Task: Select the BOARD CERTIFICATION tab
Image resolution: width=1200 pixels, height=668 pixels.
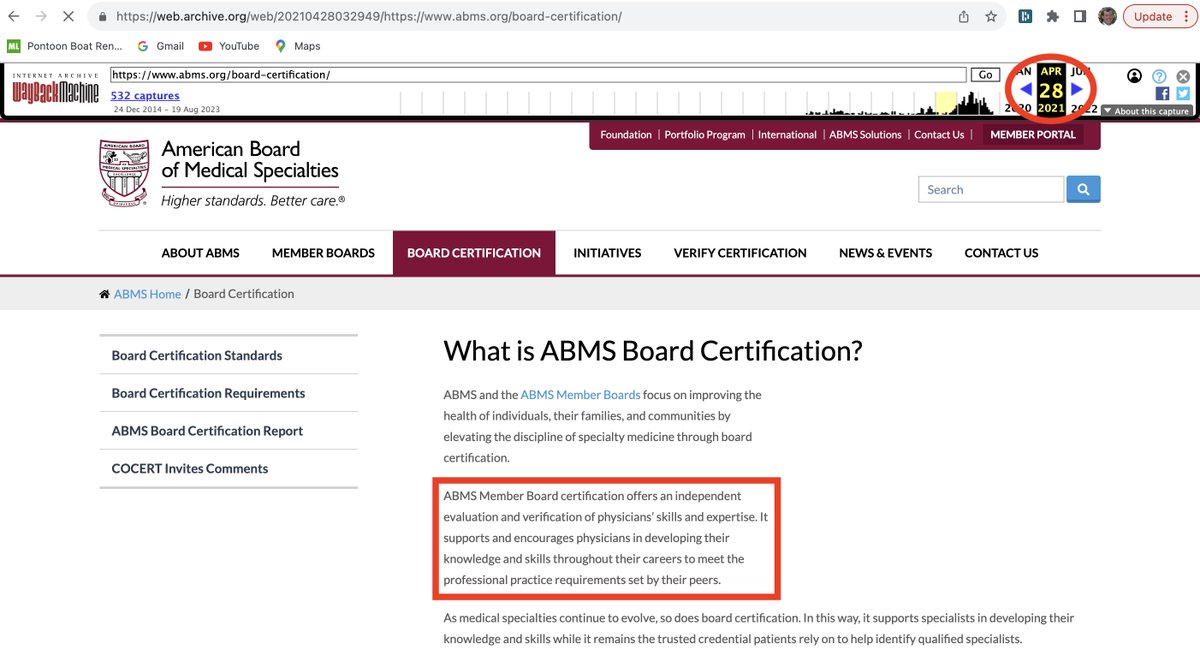Action: coord(474,253)
